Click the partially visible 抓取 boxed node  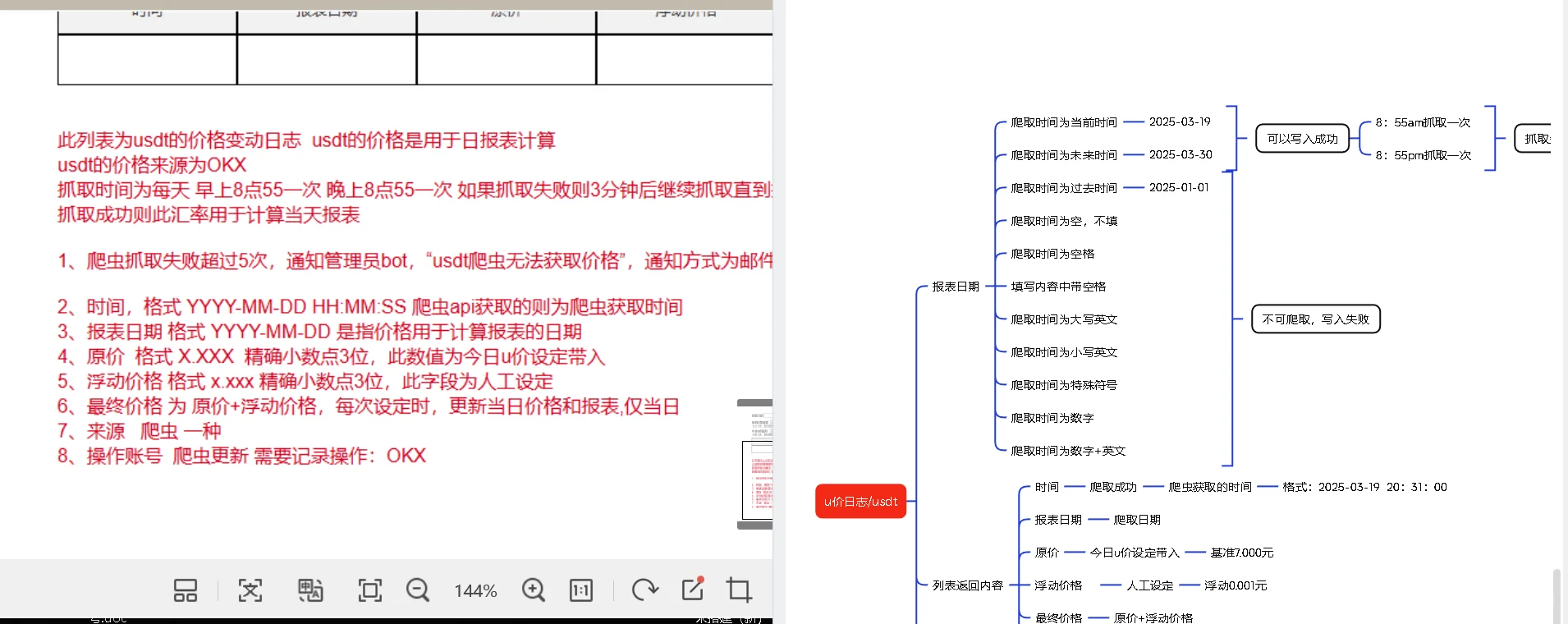click(1534, 139)
